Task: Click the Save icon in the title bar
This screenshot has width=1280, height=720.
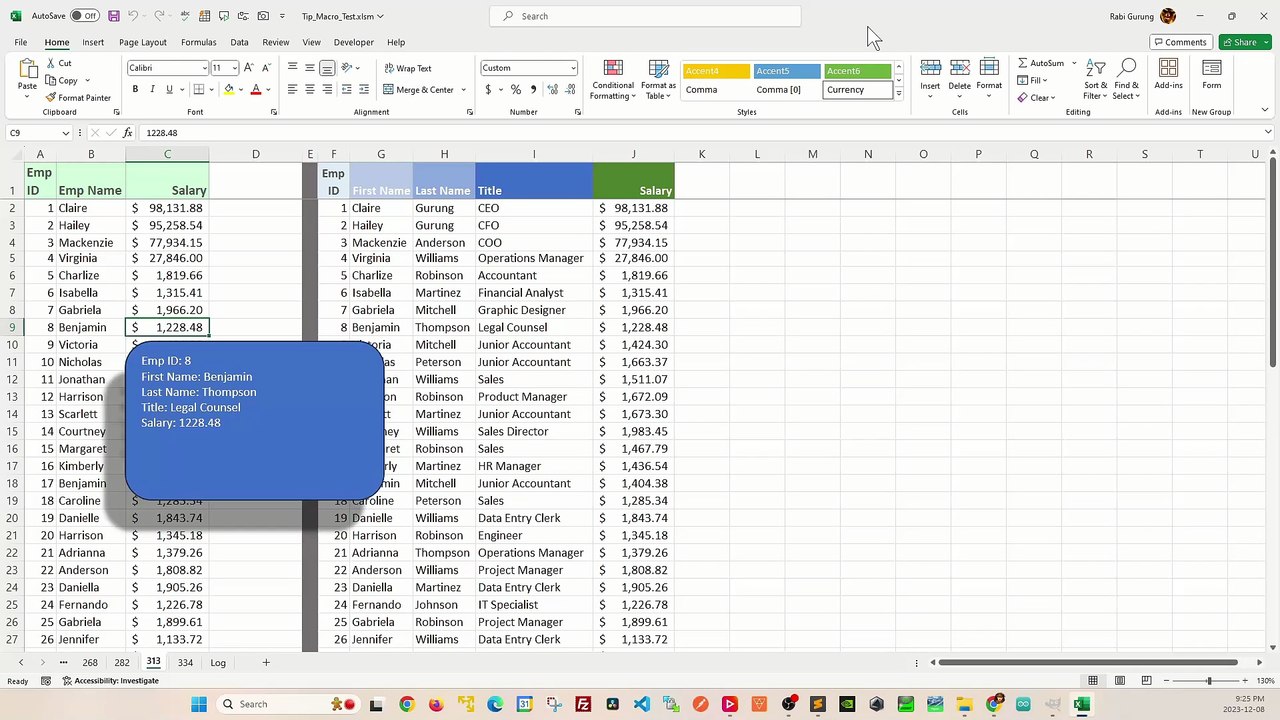Action: tap(114, 16)
